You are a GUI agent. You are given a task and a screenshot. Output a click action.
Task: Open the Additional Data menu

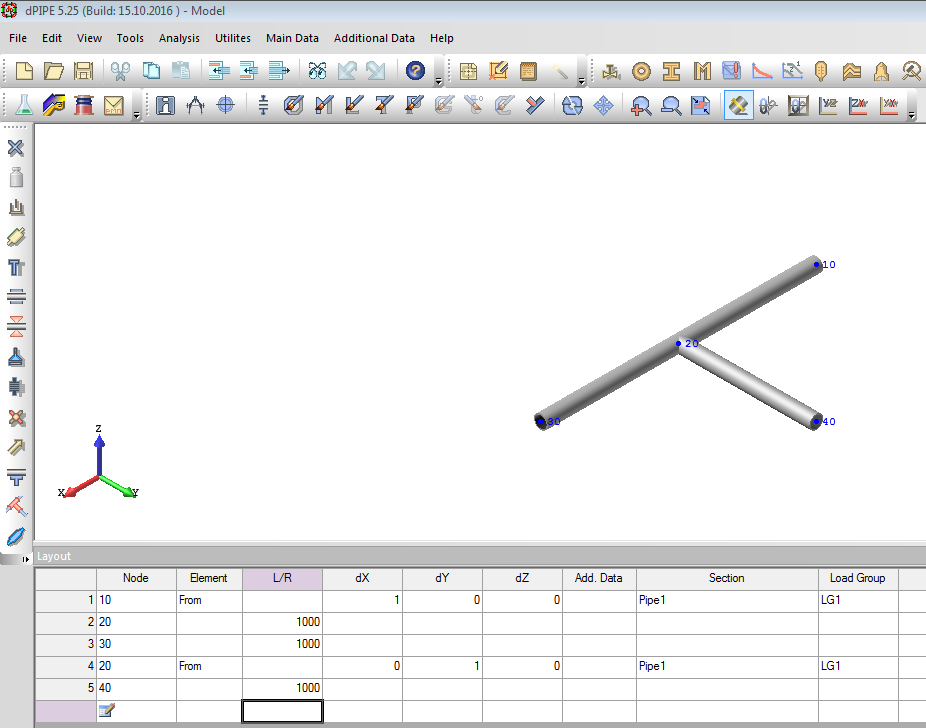click(374, 38)
